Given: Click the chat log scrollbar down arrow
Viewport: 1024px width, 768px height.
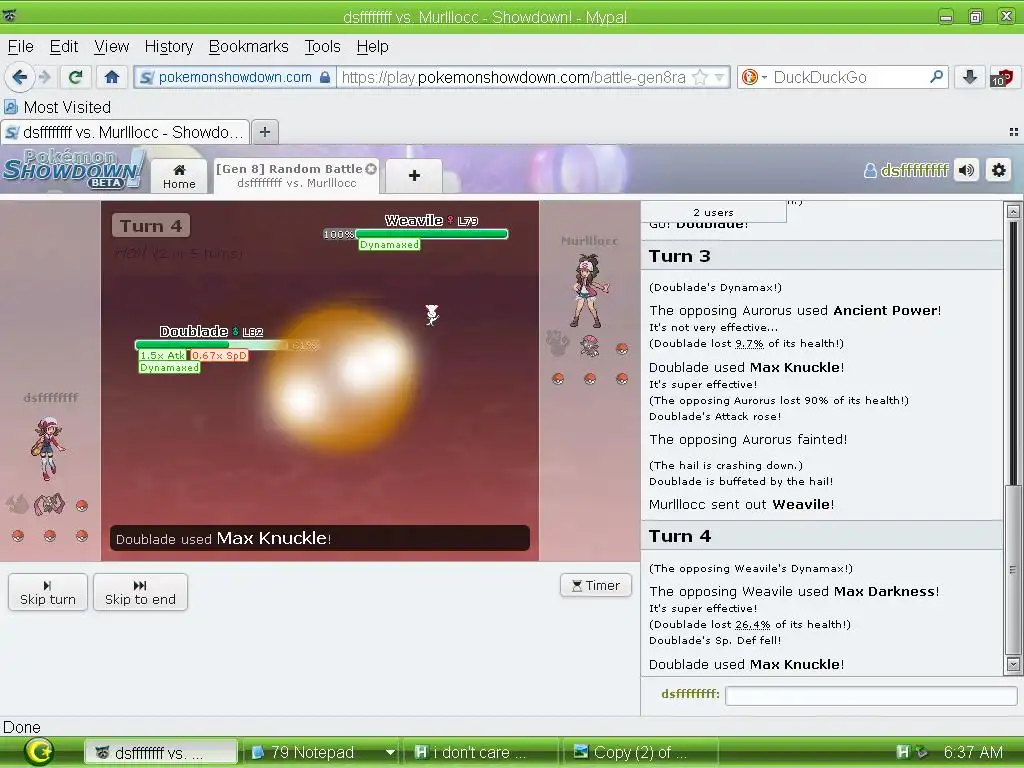Looking at the screenshot, I should tap(1013, 665).
